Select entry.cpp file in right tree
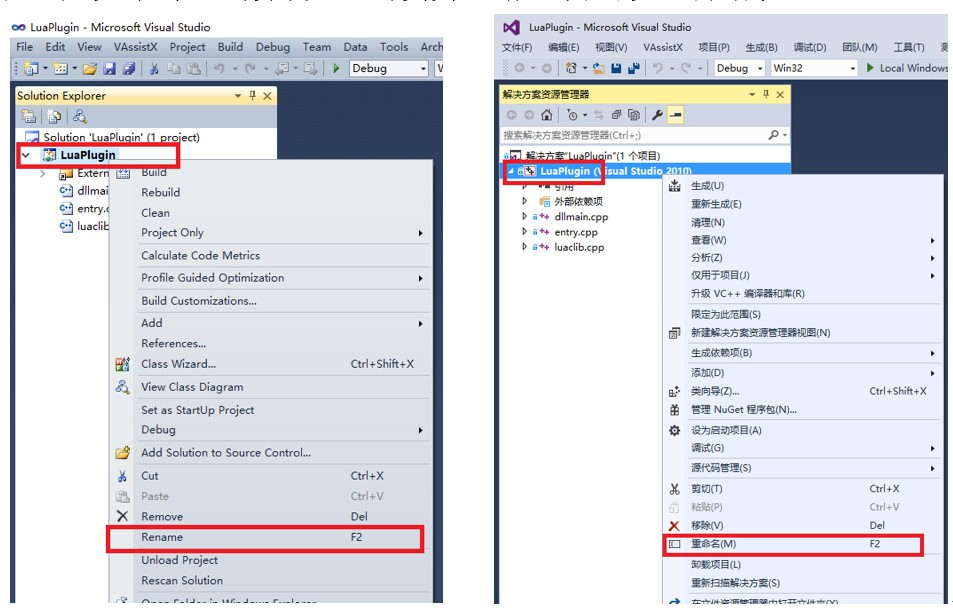 coord(576,232)
